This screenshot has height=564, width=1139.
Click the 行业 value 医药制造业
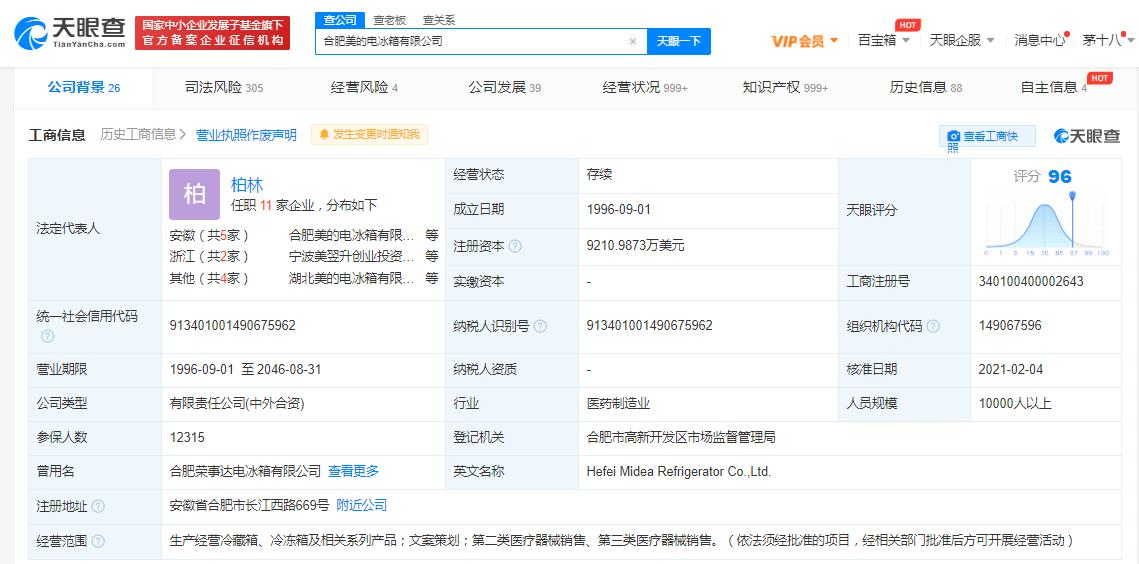point(618,403)
